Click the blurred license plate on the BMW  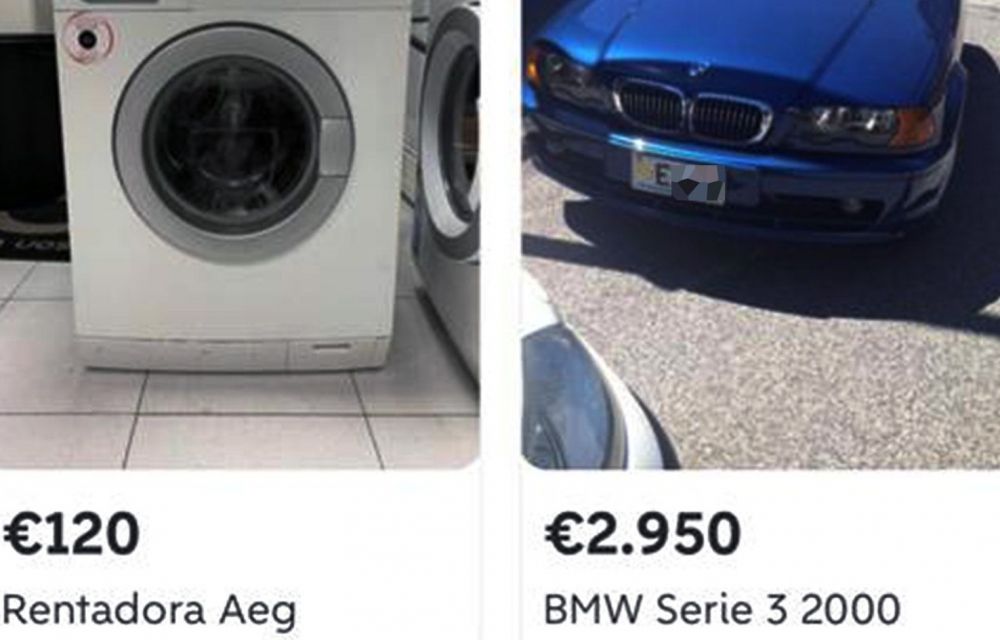pyautogui.click(x=678, y=178)
